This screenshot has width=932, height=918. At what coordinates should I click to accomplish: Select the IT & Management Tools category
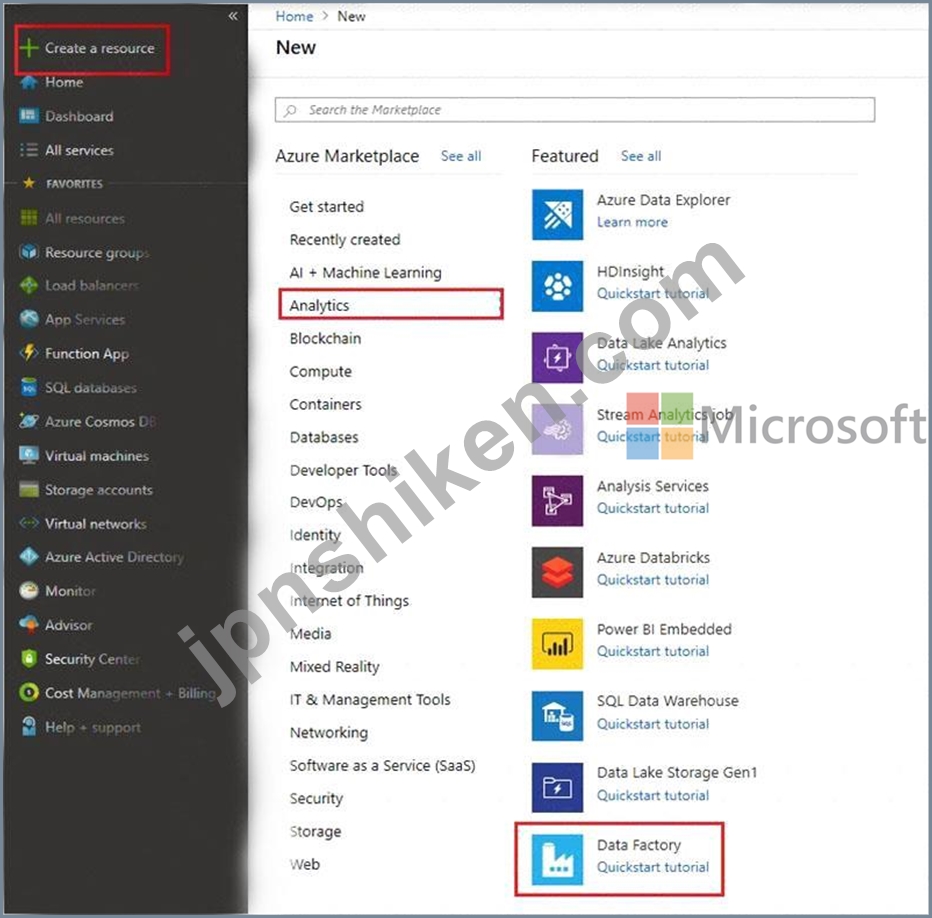pos(370,700)
